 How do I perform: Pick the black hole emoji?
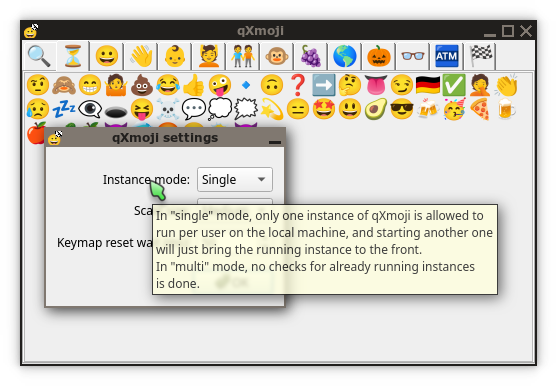click(116, 112)
